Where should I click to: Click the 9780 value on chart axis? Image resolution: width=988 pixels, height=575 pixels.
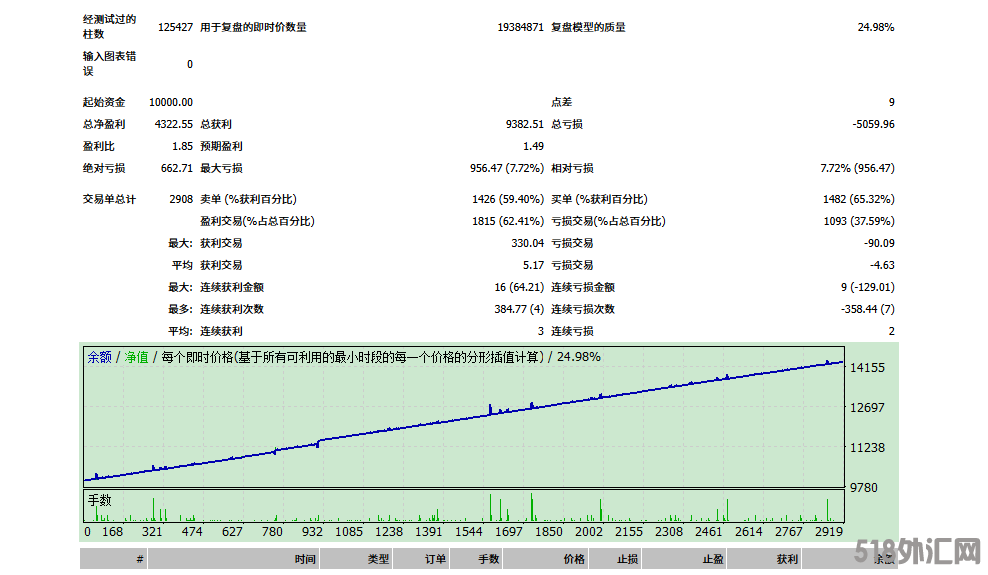(x=866, y=488)
